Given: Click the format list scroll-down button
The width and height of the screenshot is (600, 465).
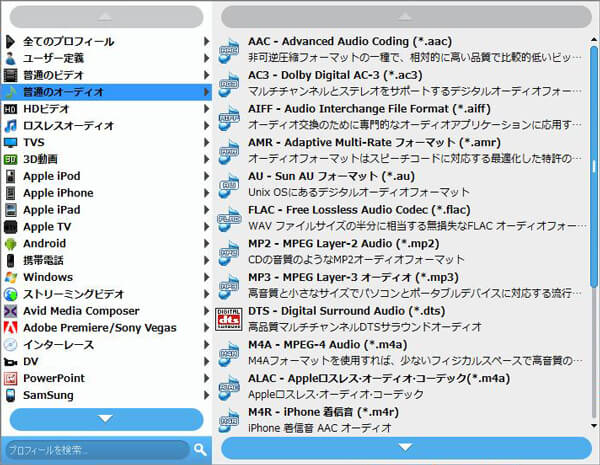Looking at the screenshot, I should (x=406, y=448).
